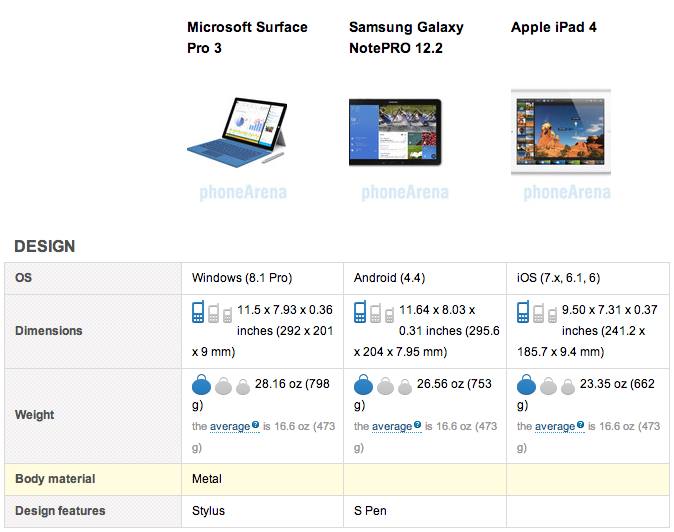The height and width of the screenshot is (532, 674).
Task: Click the blue weight icon for Galaxy NotePRO
Action: pos(363,387)
